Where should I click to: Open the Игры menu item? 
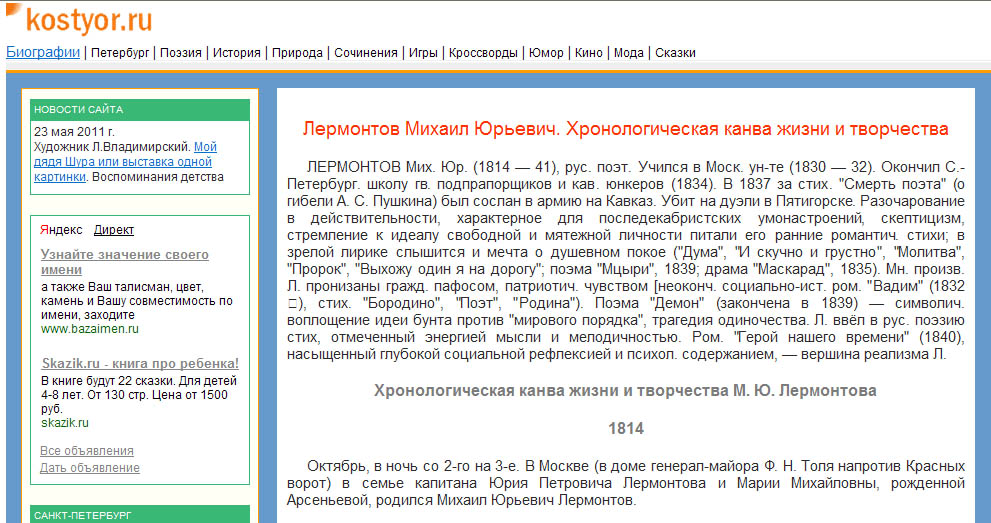[423, 53]
